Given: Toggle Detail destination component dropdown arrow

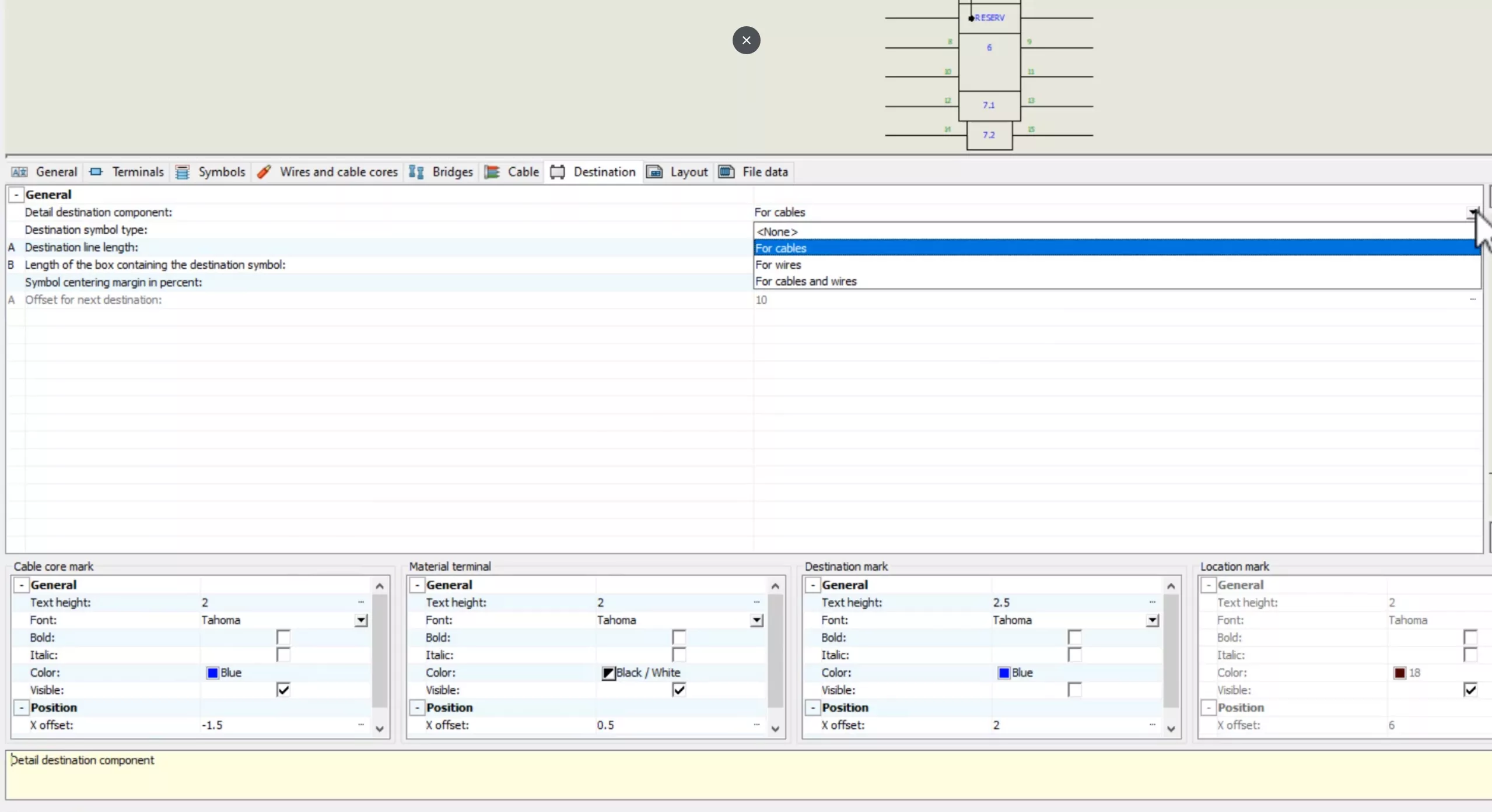Looking at the screenshot, I should [1473, 212].
